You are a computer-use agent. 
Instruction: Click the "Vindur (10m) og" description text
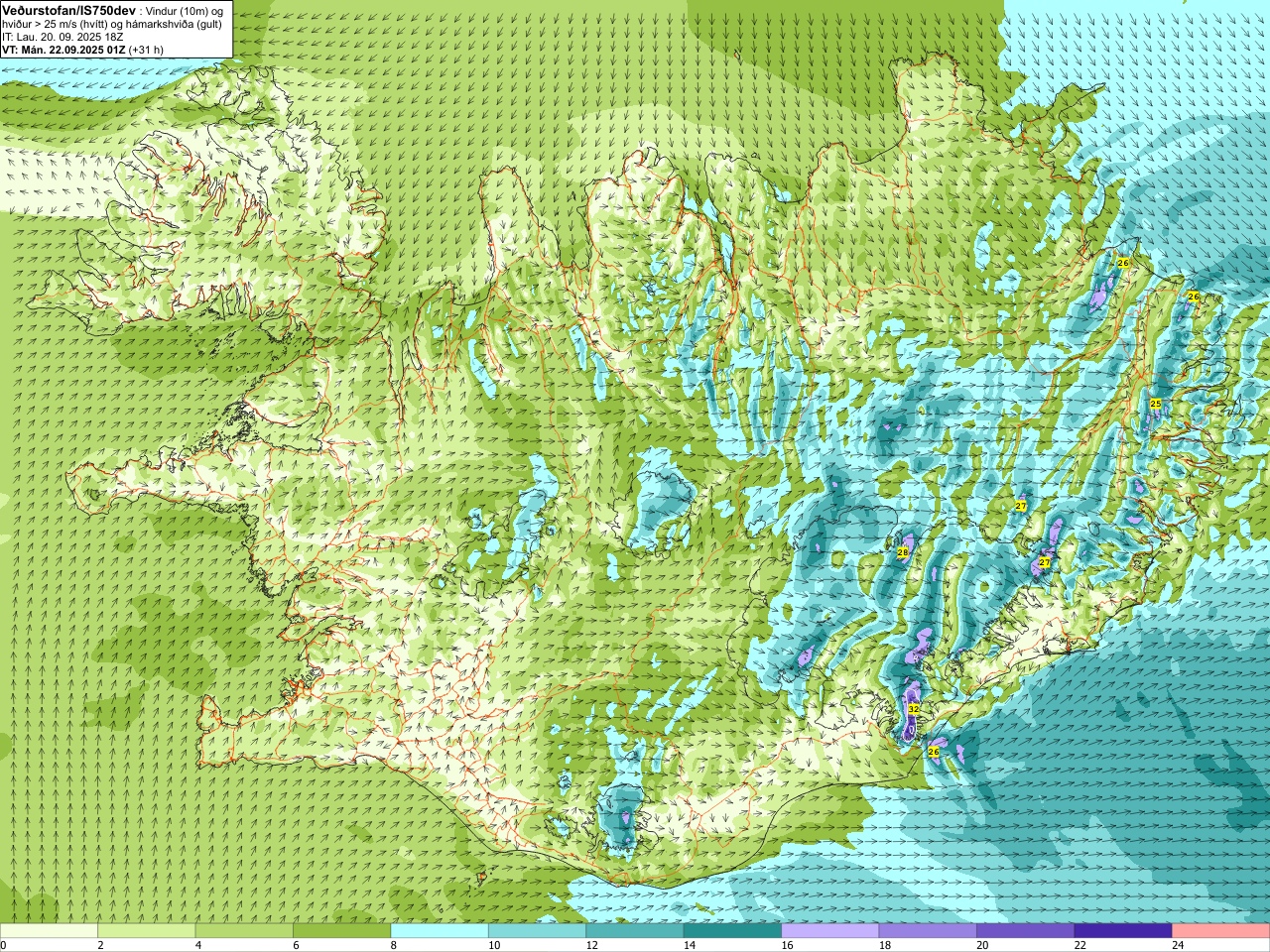point(184,10)
